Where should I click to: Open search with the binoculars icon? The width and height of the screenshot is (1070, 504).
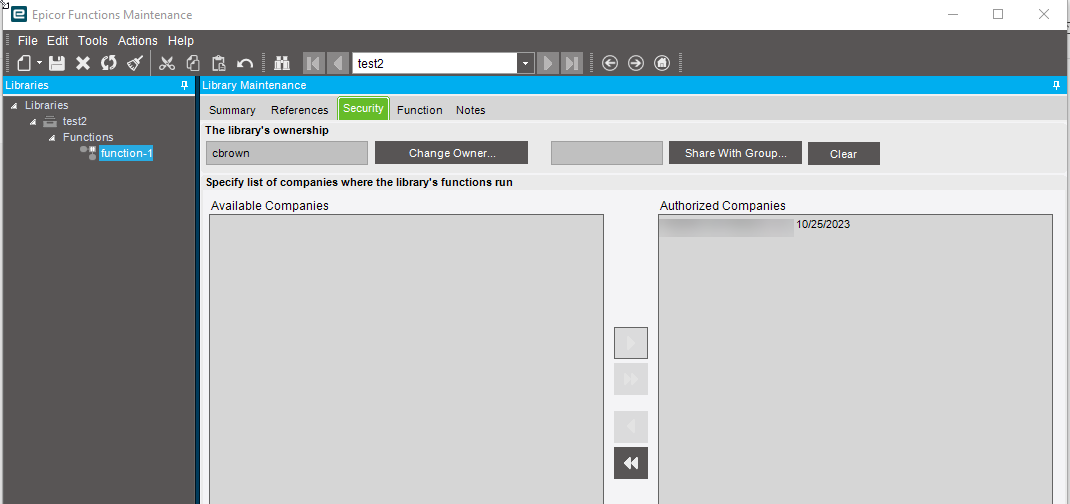coord(282,63)
